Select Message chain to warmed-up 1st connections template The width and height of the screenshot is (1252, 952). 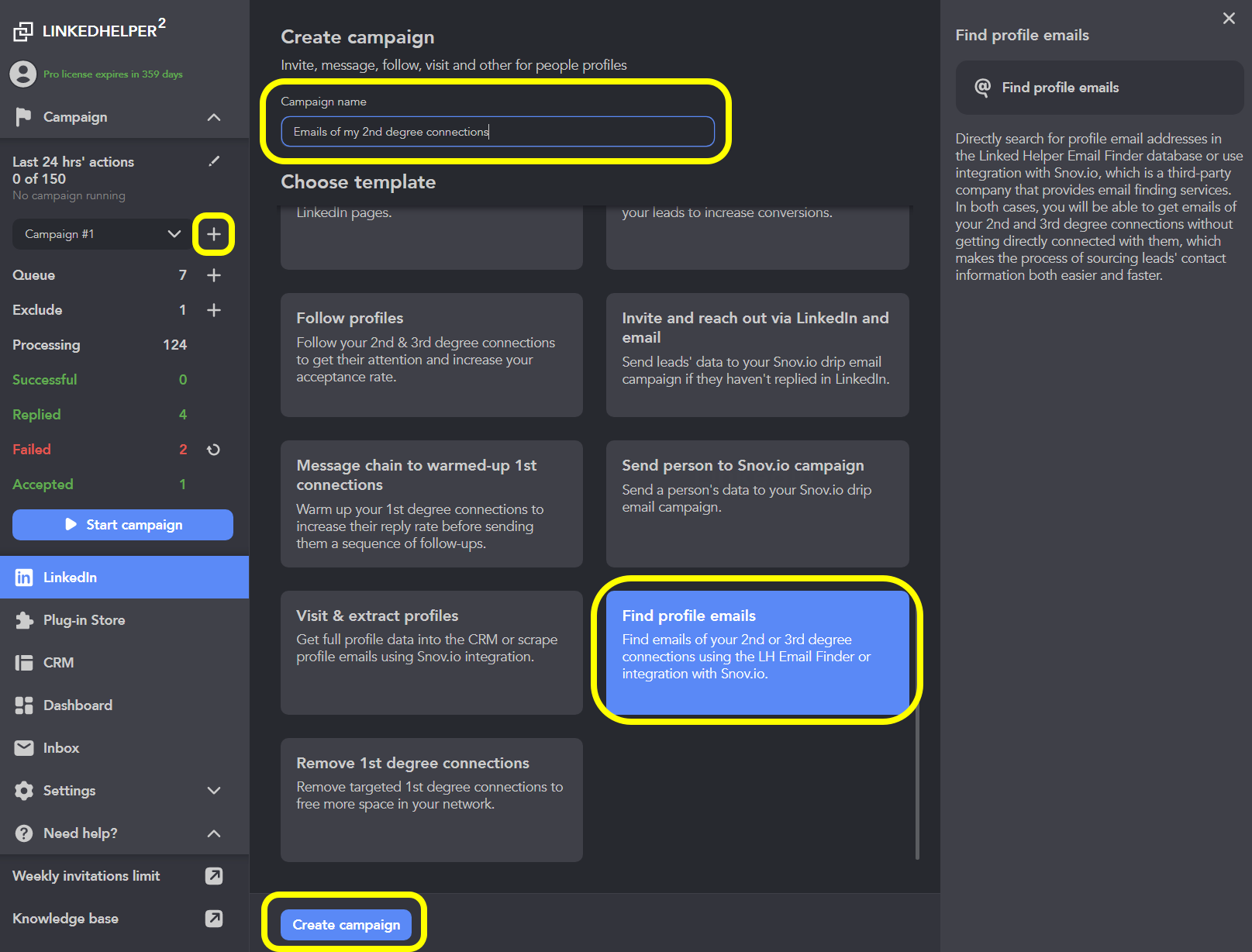[432, 504]
